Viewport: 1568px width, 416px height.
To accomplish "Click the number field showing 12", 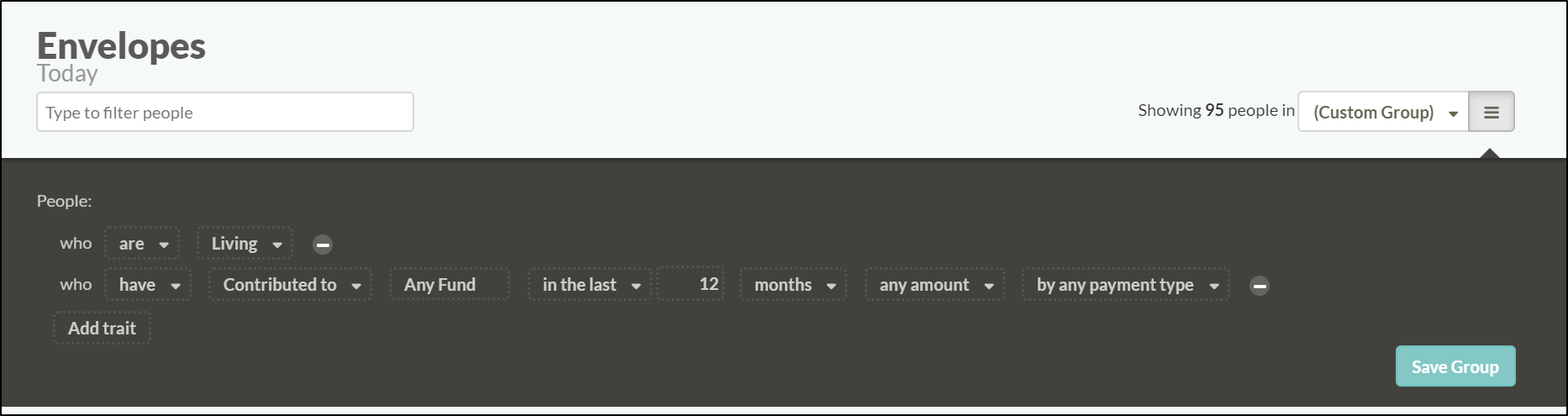I will point(691,284).
